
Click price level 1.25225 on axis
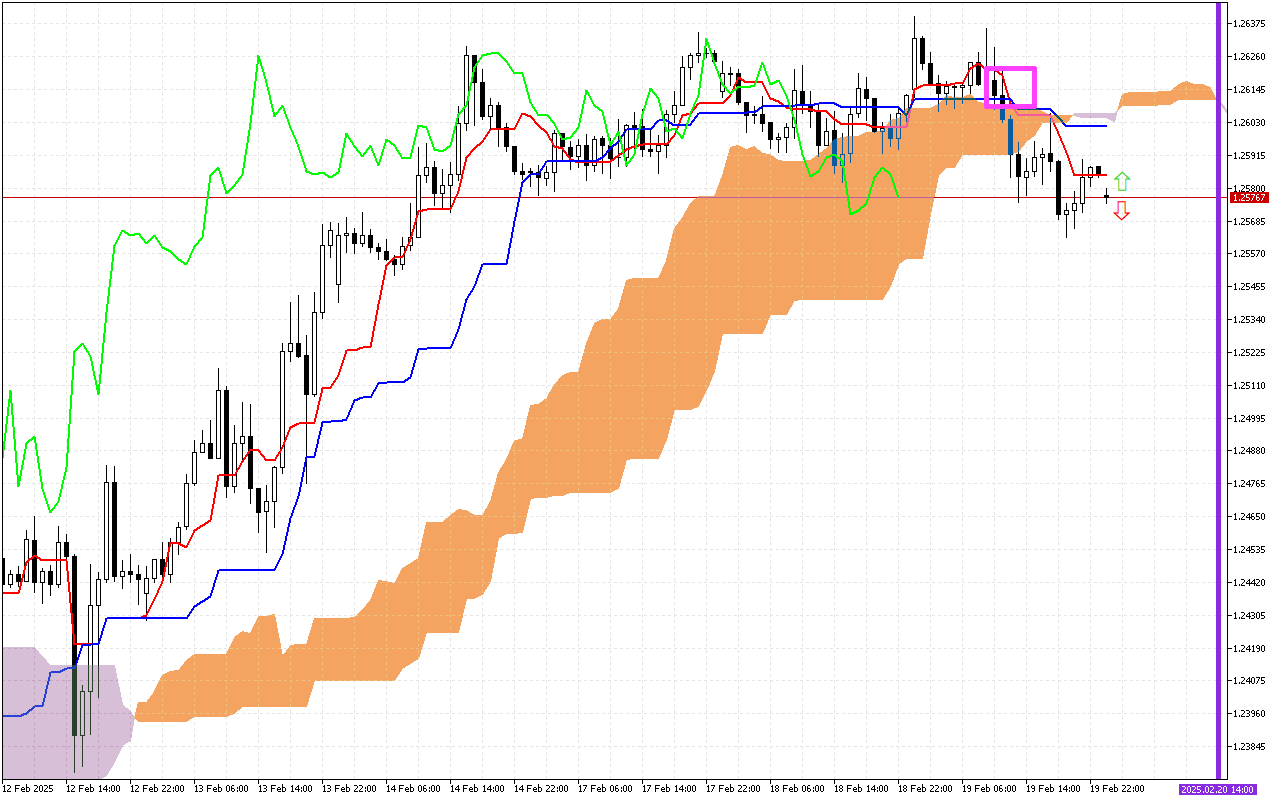click(x=1250, y=352)
